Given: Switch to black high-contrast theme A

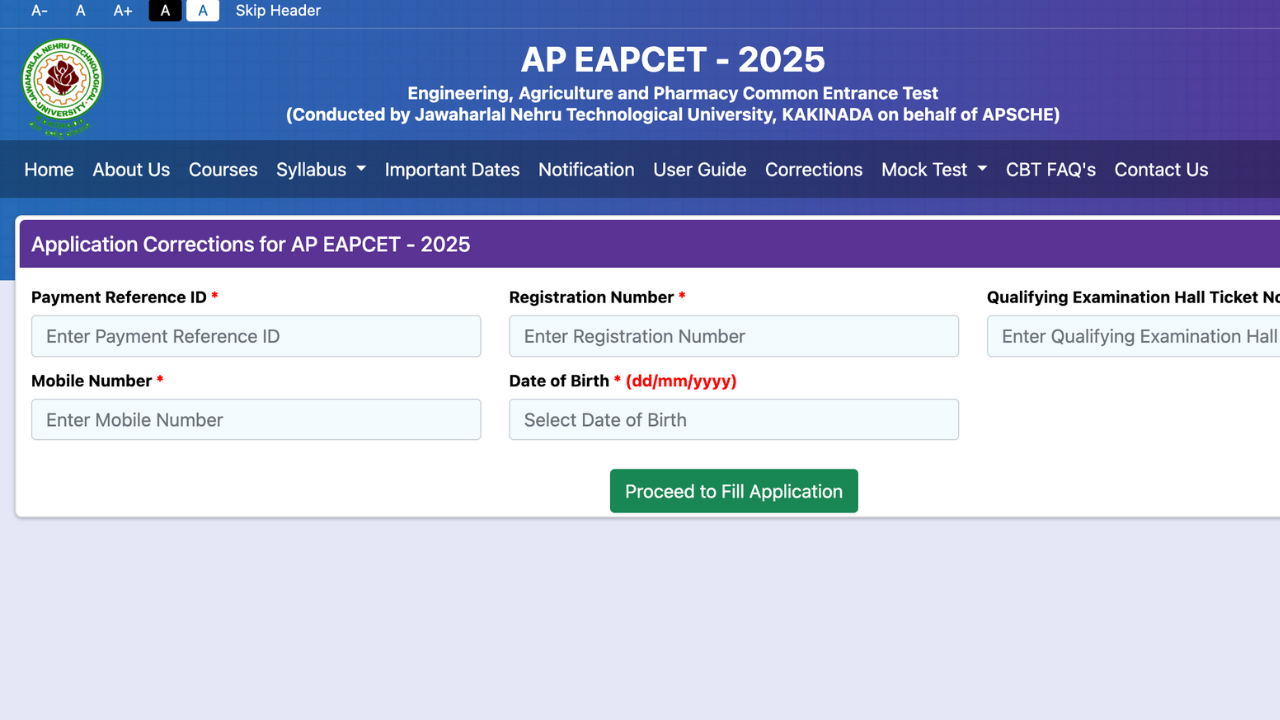Looking at the screenshot, I should pyautogui.click(x=165, y=11).
